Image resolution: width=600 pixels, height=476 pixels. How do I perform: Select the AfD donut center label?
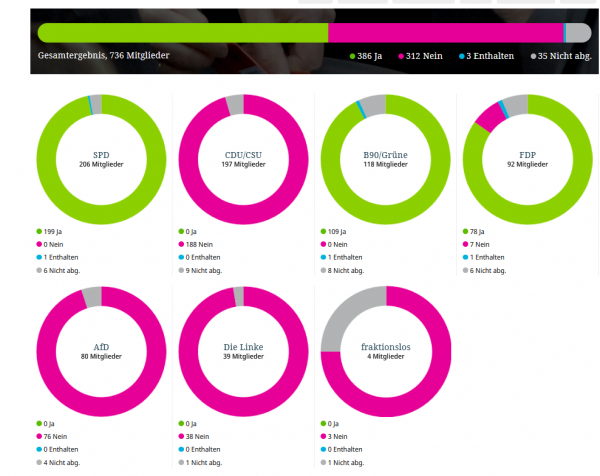pyautogui.click(x=101, y=351)
